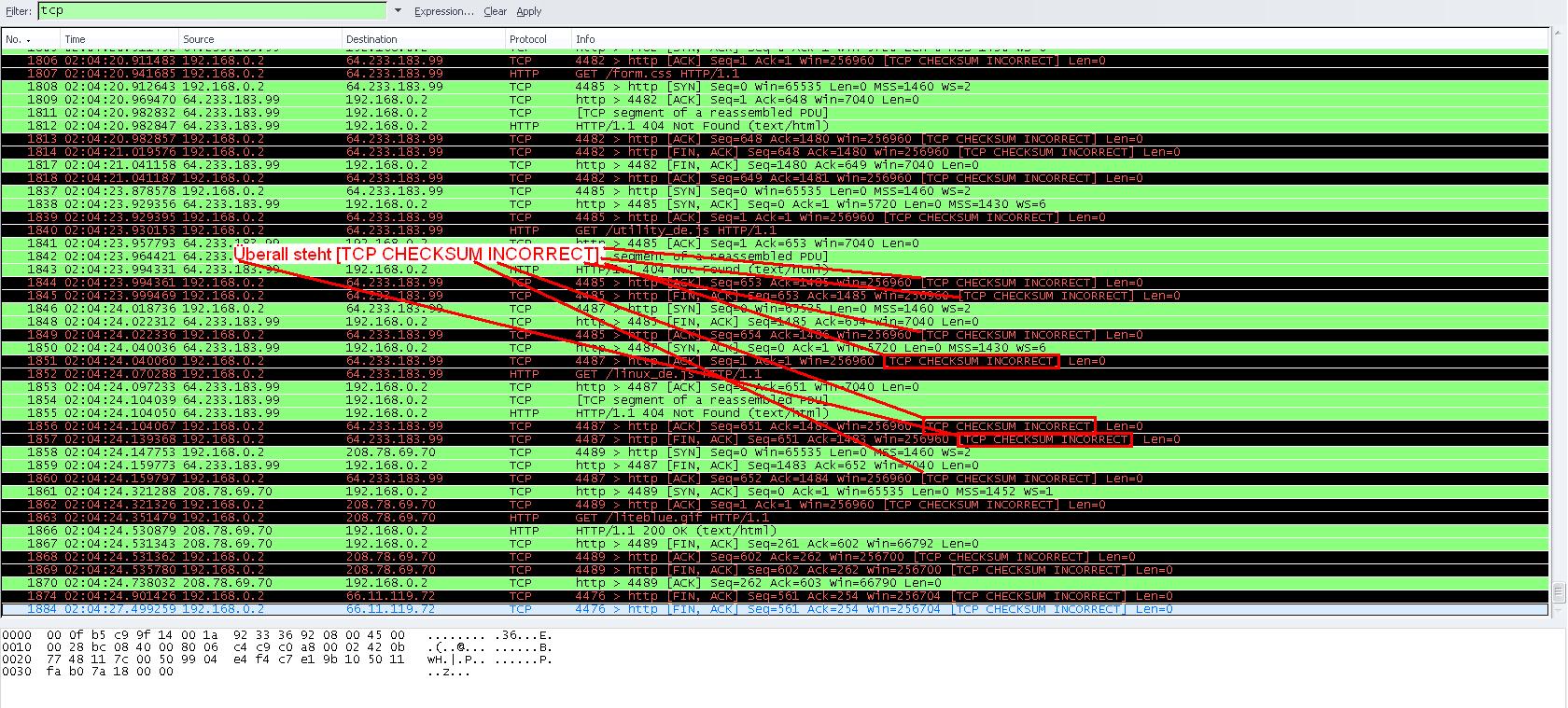Click the Info column header
1568x708 pixels.
(585, 39)
